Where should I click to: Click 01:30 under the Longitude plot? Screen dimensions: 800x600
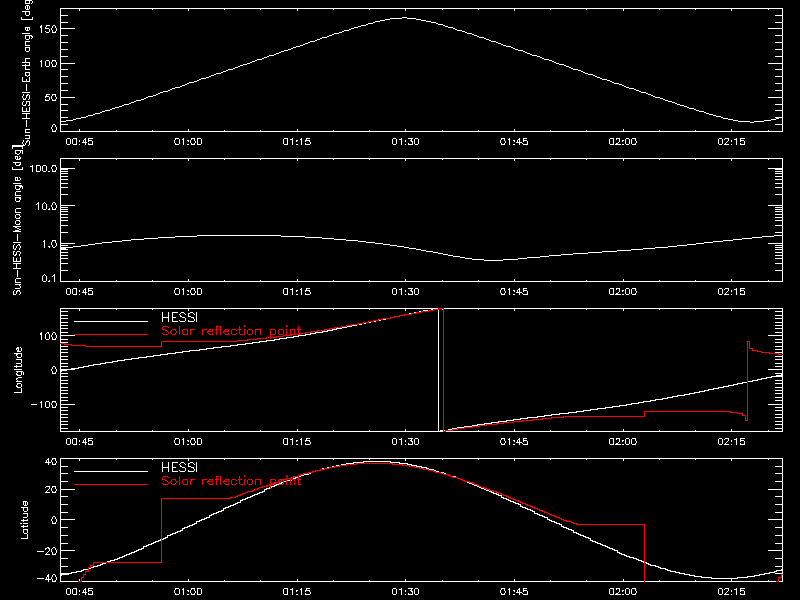pos(406,442)
